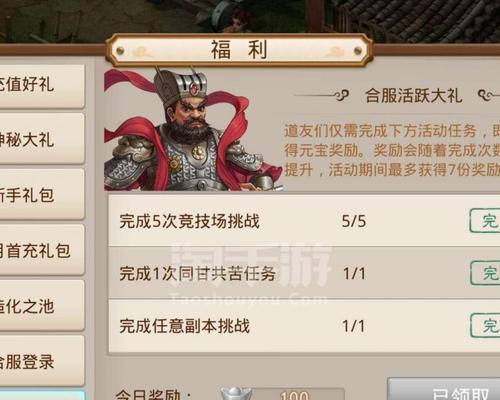Click the 完成 button for 竞技场挑战
The image size is (500, 400).
pos(485,220)
